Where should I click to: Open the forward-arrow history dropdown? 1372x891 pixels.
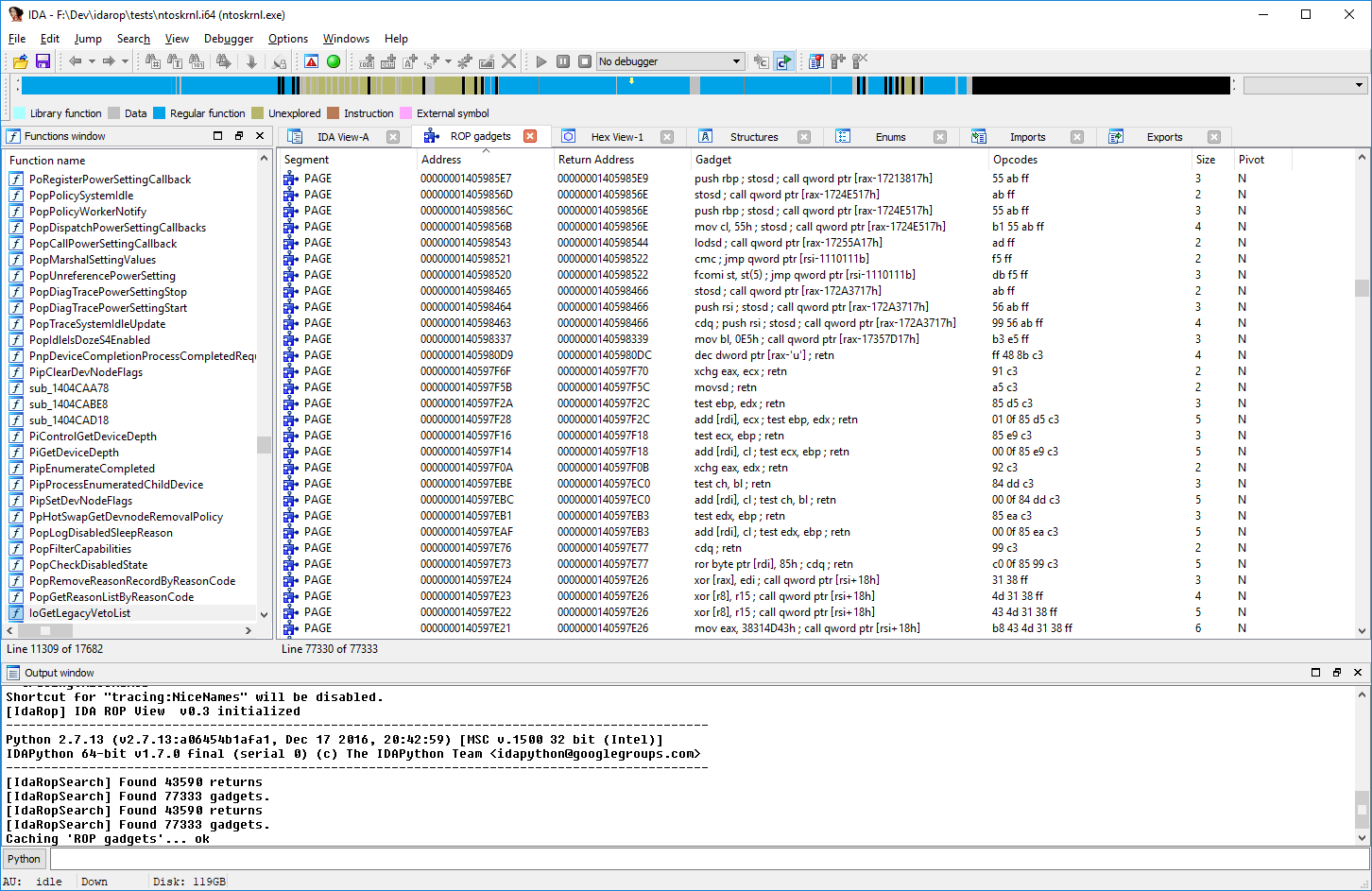point(125,61)
